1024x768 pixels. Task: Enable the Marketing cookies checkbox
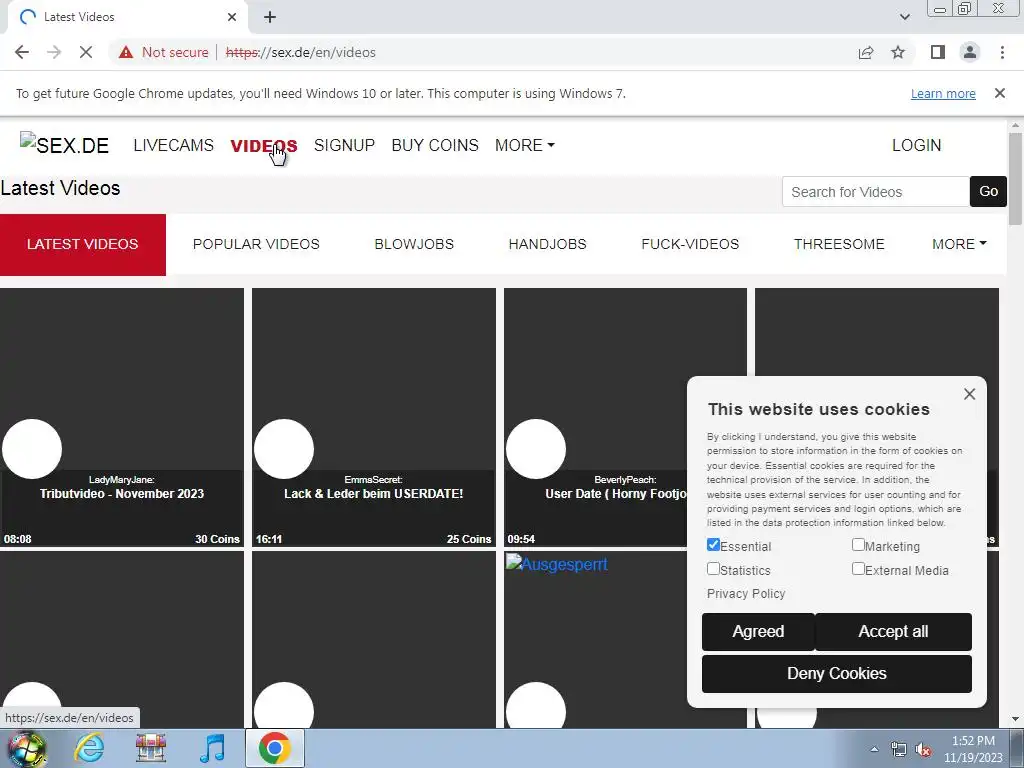tap(858, 545)
